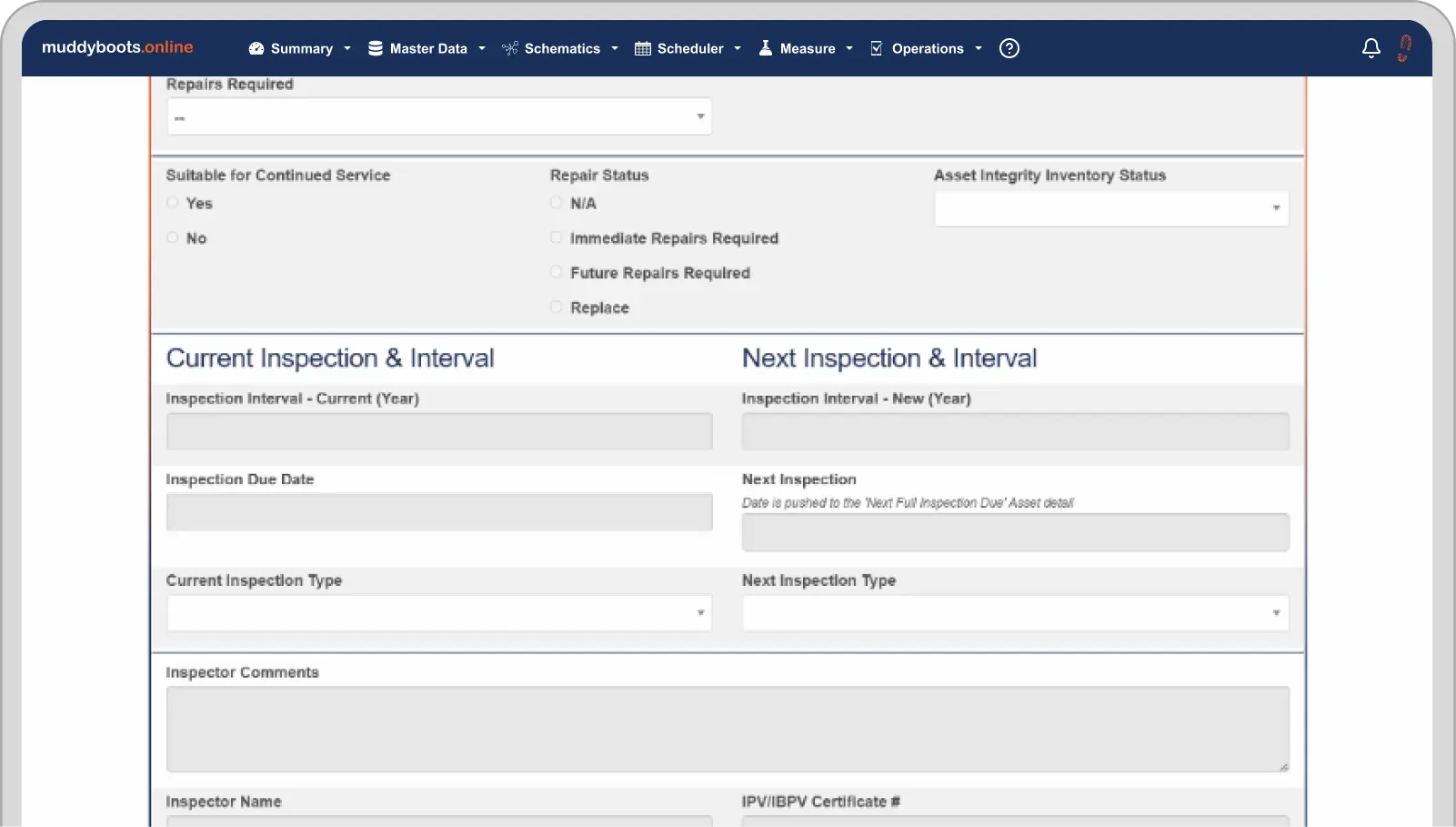Open the notifications bell
1456x827 pixels.
(x=1371, y=48)
